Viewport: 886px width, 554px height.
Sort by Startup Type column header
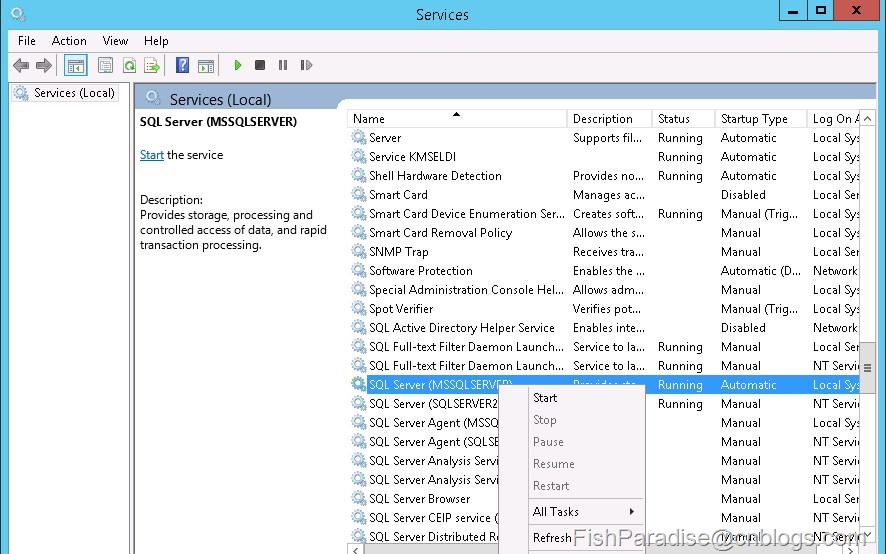pos(761,119)
